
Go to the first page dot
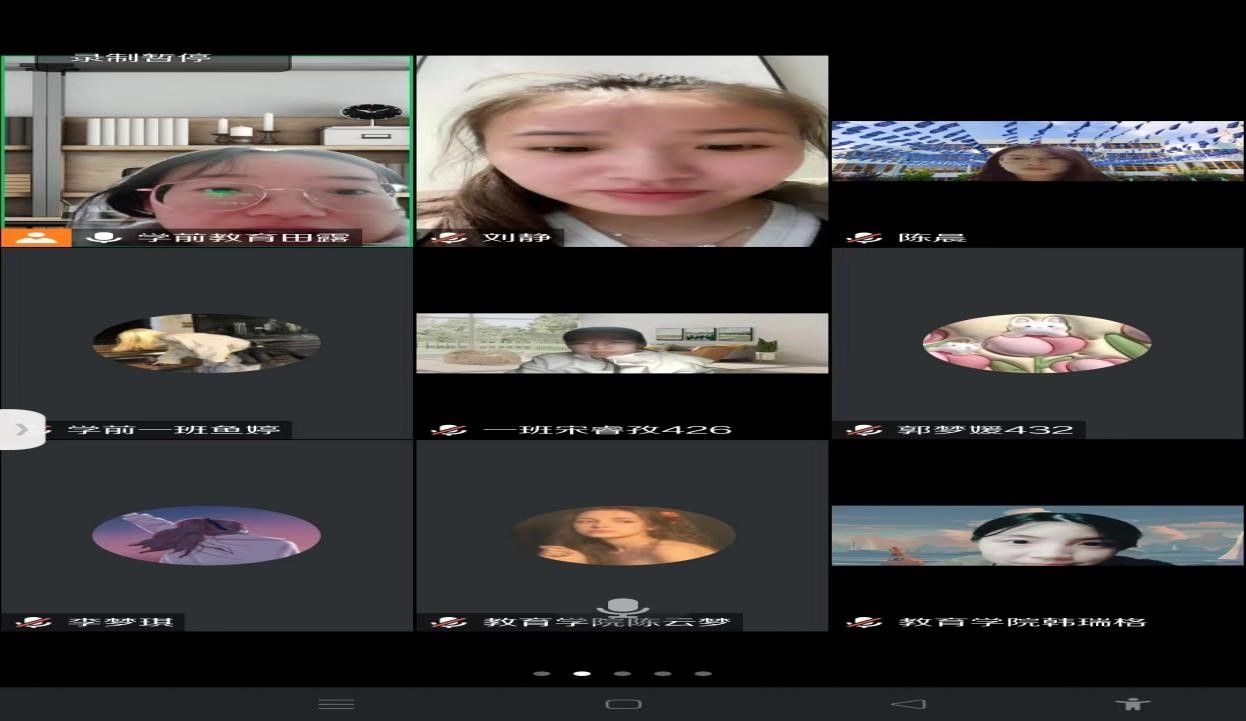[x=542, y=673]
